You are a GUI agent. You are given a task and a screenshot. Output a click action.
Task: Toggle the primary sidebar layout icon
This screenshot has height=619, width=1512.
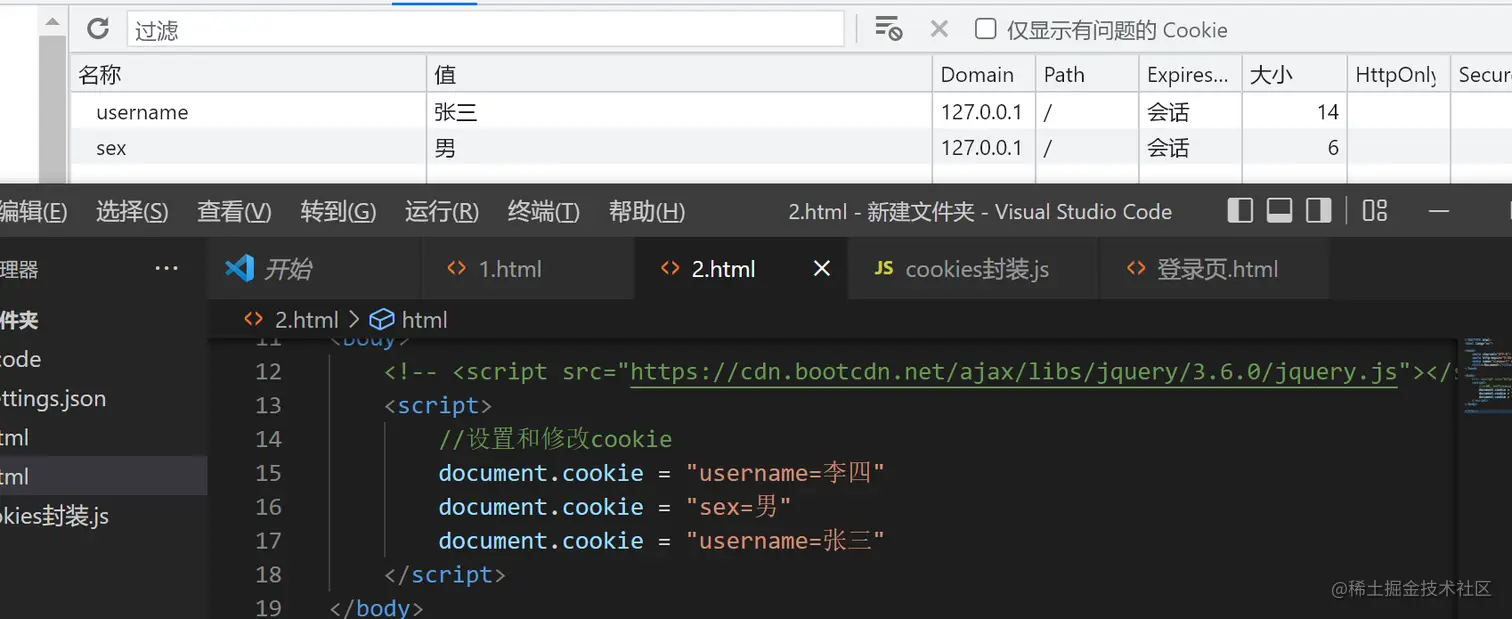point(1239,211)
